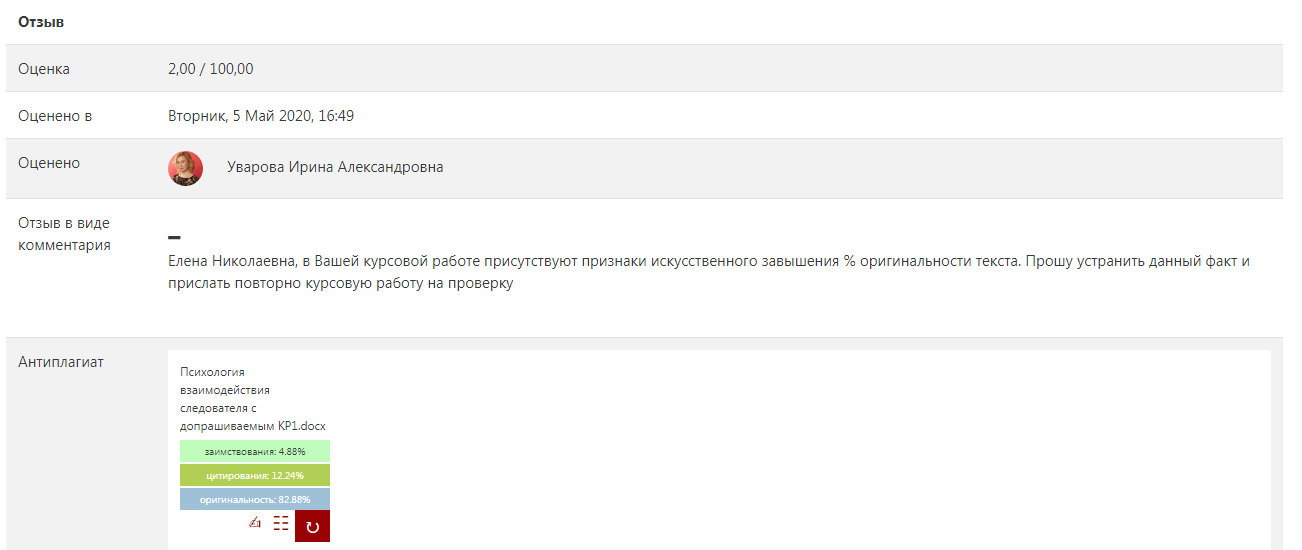1302x550 pixels.
Task: Open the Antiplagiat report list icon
Action: (x=281, y=523)
